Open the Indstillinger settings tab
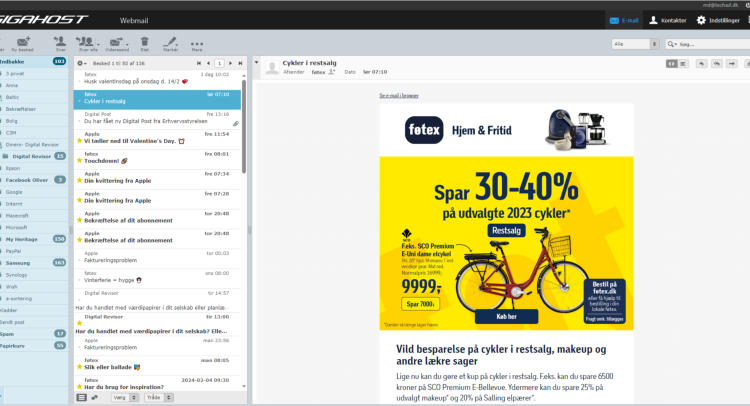This screenshot has width=750, height=406. point(718,20)
